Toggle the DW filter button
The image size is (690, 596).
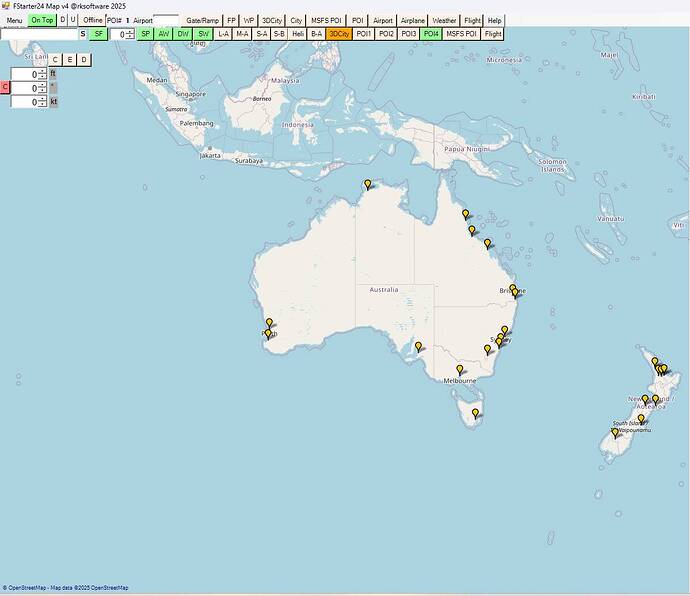183,34
